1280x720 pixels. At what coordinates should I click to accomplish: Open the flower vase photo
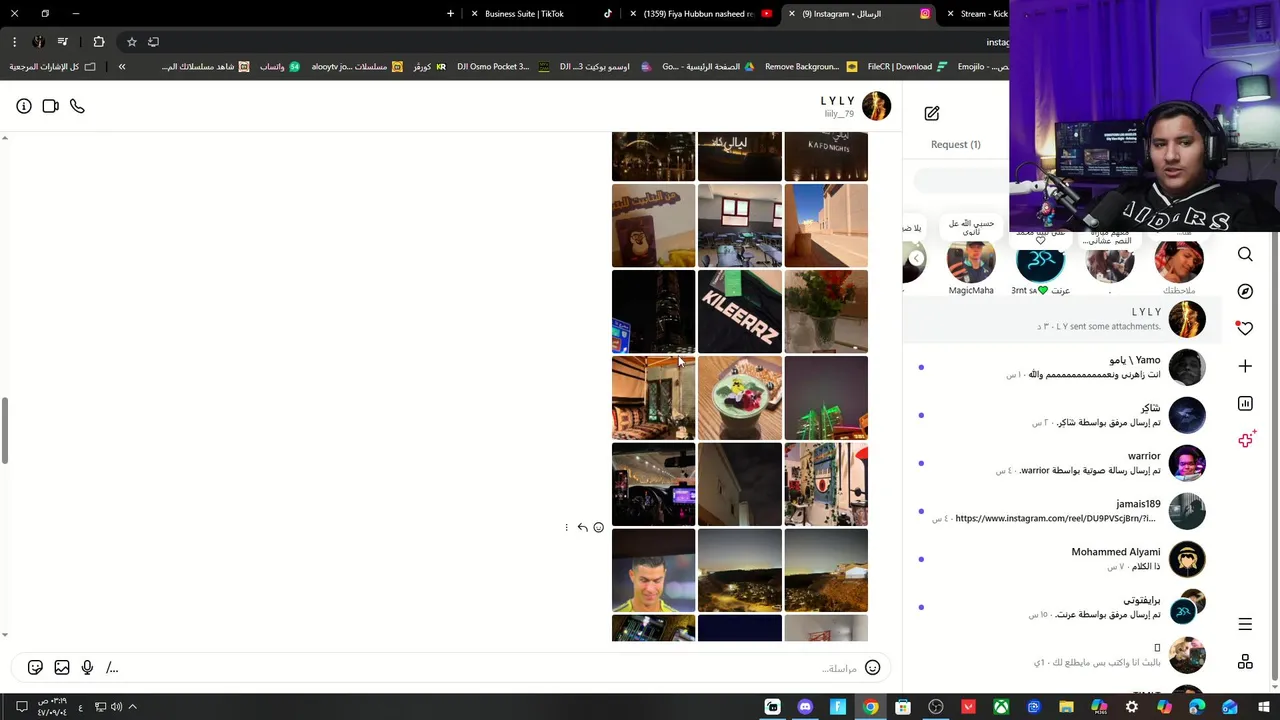(826, 311)
